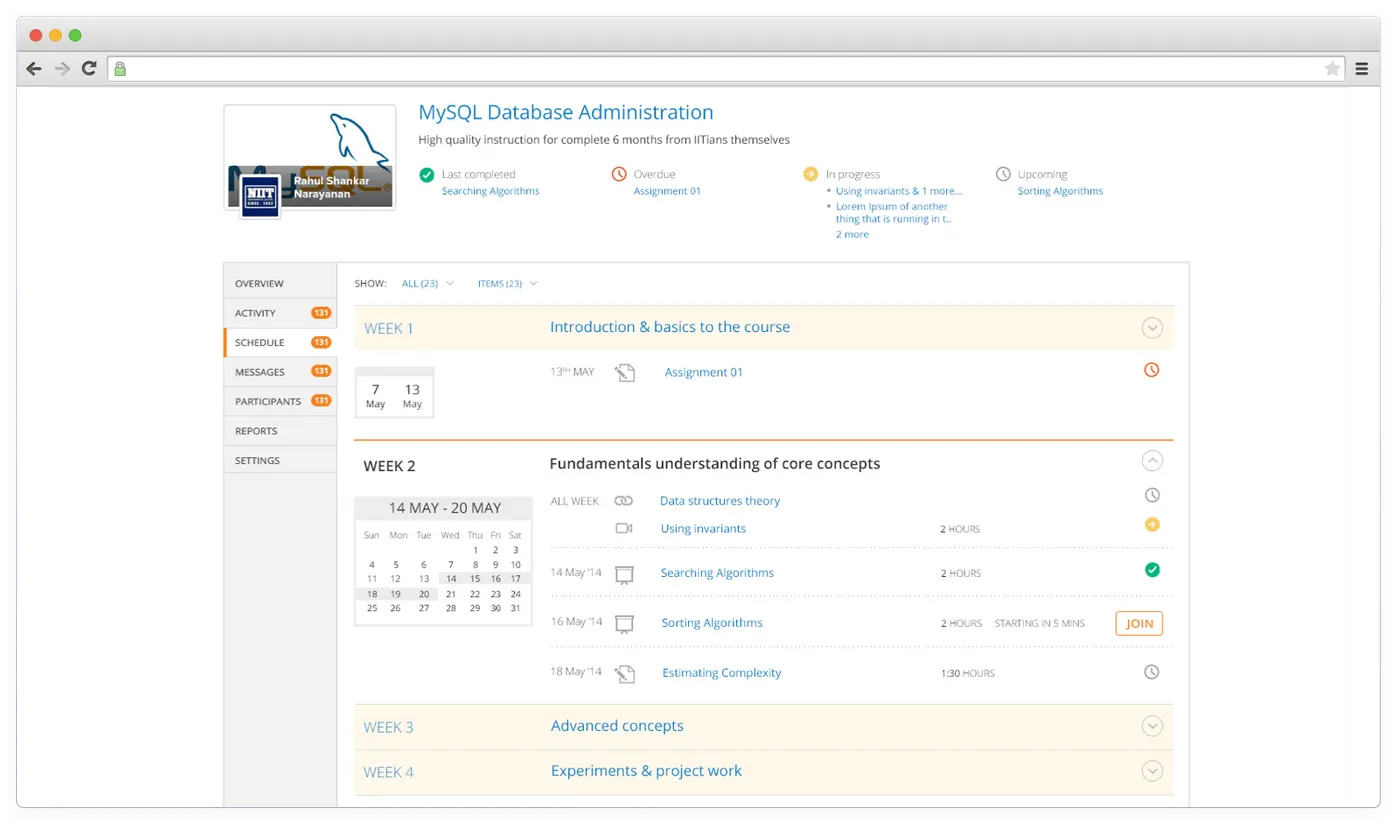
Task: Click the red Overdue clock icon in header
Action: (619, 174)
